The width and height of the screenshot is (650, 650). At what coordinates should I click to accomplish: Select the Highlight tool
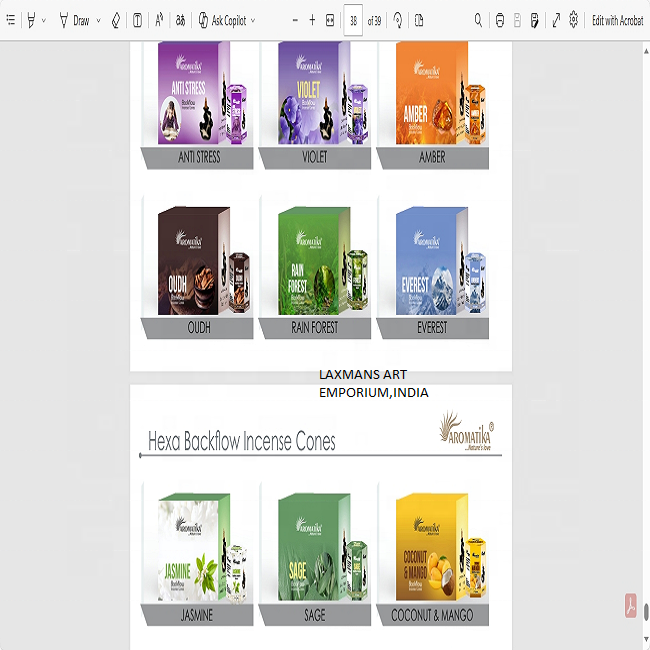(x=31, y=20)
